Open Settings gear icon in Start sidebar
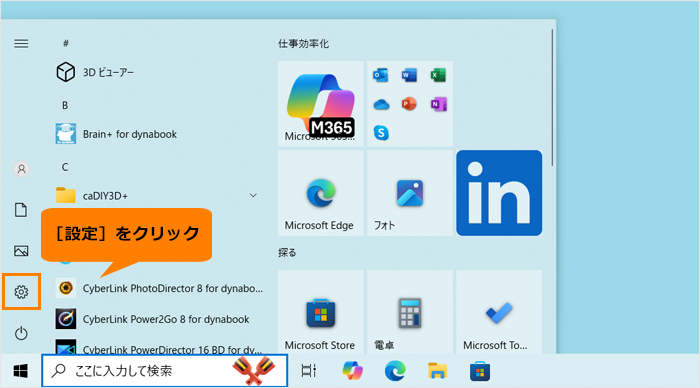Image resolution: width=700 pixels, height=388 pixels. click(21, 292)
